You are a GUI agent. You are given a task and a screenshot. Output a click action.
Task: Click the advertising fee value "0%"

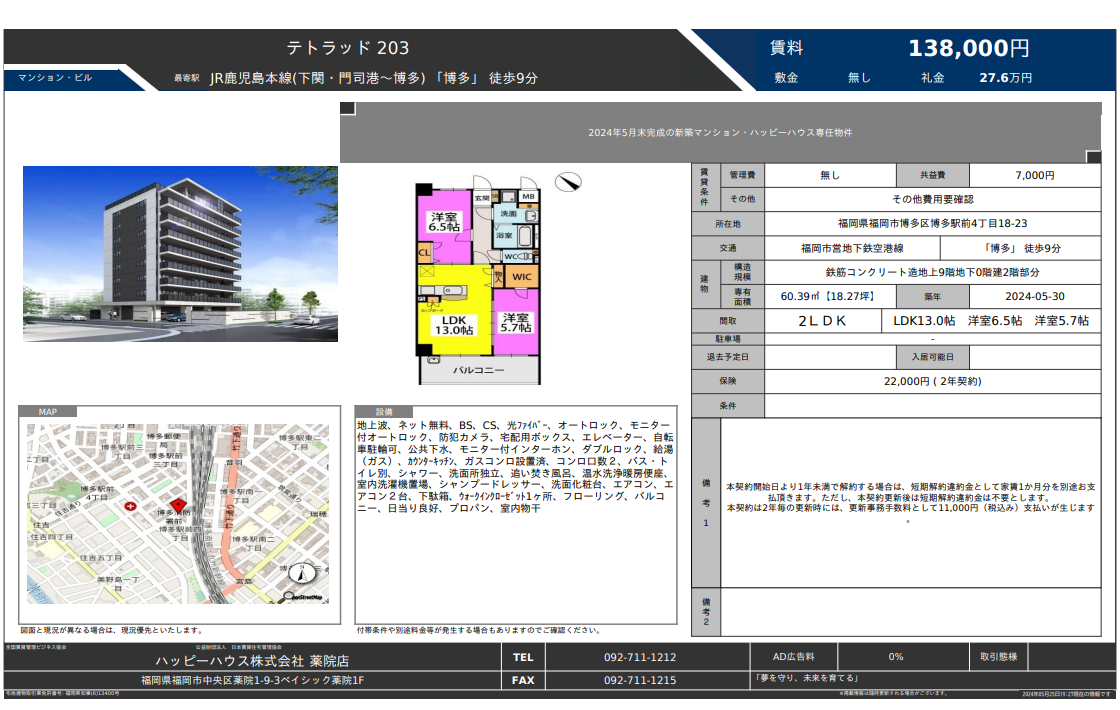point(896,656)
